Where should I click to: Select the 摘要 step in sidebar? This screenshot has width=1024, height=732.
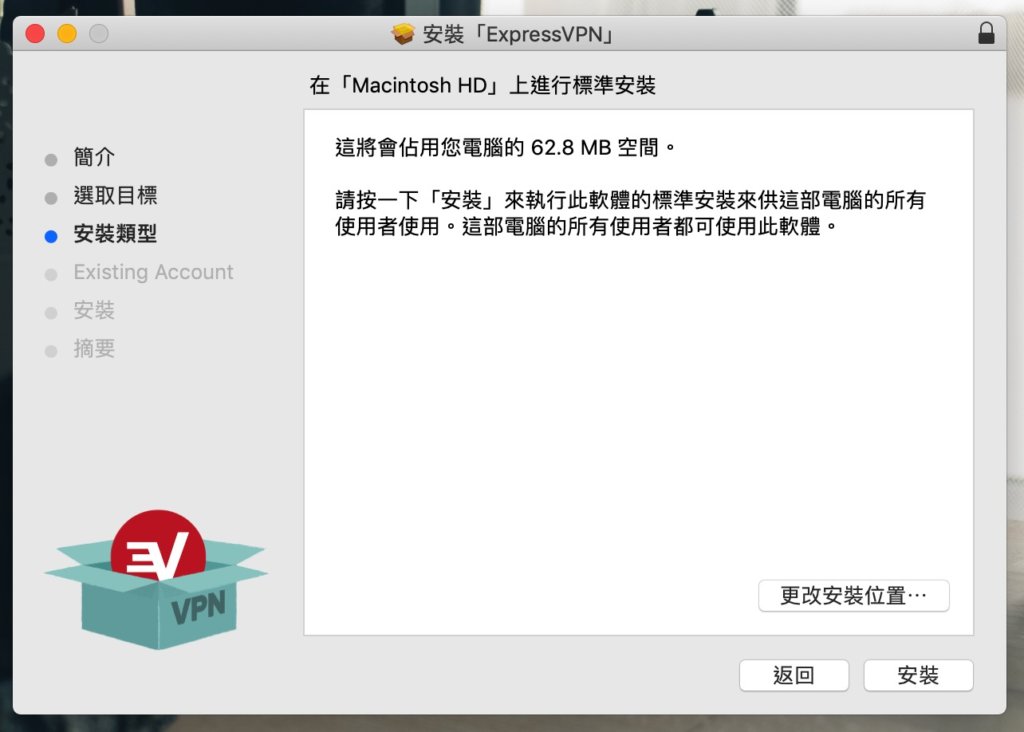tap(94, 349)
